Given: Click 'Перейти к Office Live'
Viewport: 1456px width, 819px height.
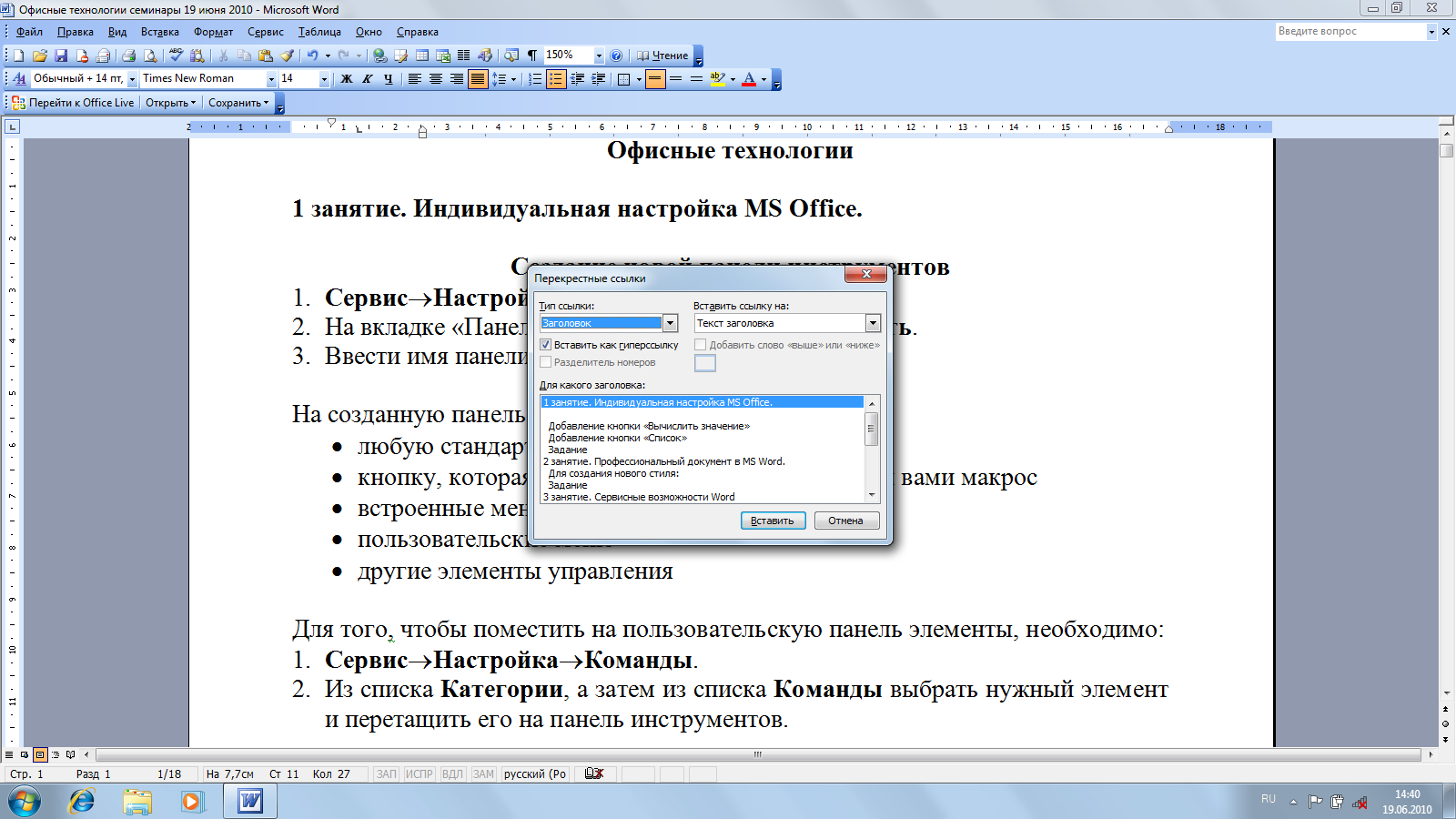Looking at the screenshot, I should (x=73, y=103).
